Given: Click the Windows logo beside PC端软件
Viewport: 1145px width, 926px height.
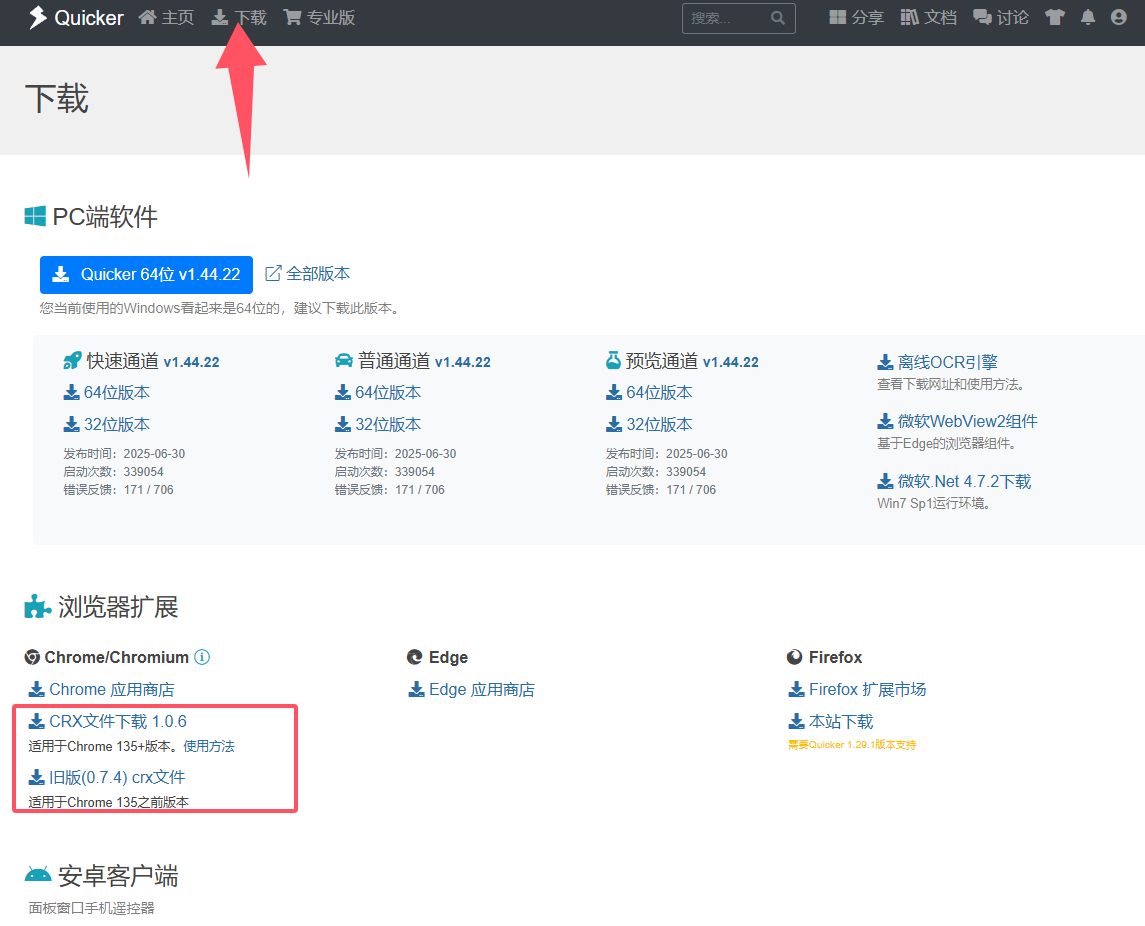Looking at the screenshot, I should tap(35, 216).
